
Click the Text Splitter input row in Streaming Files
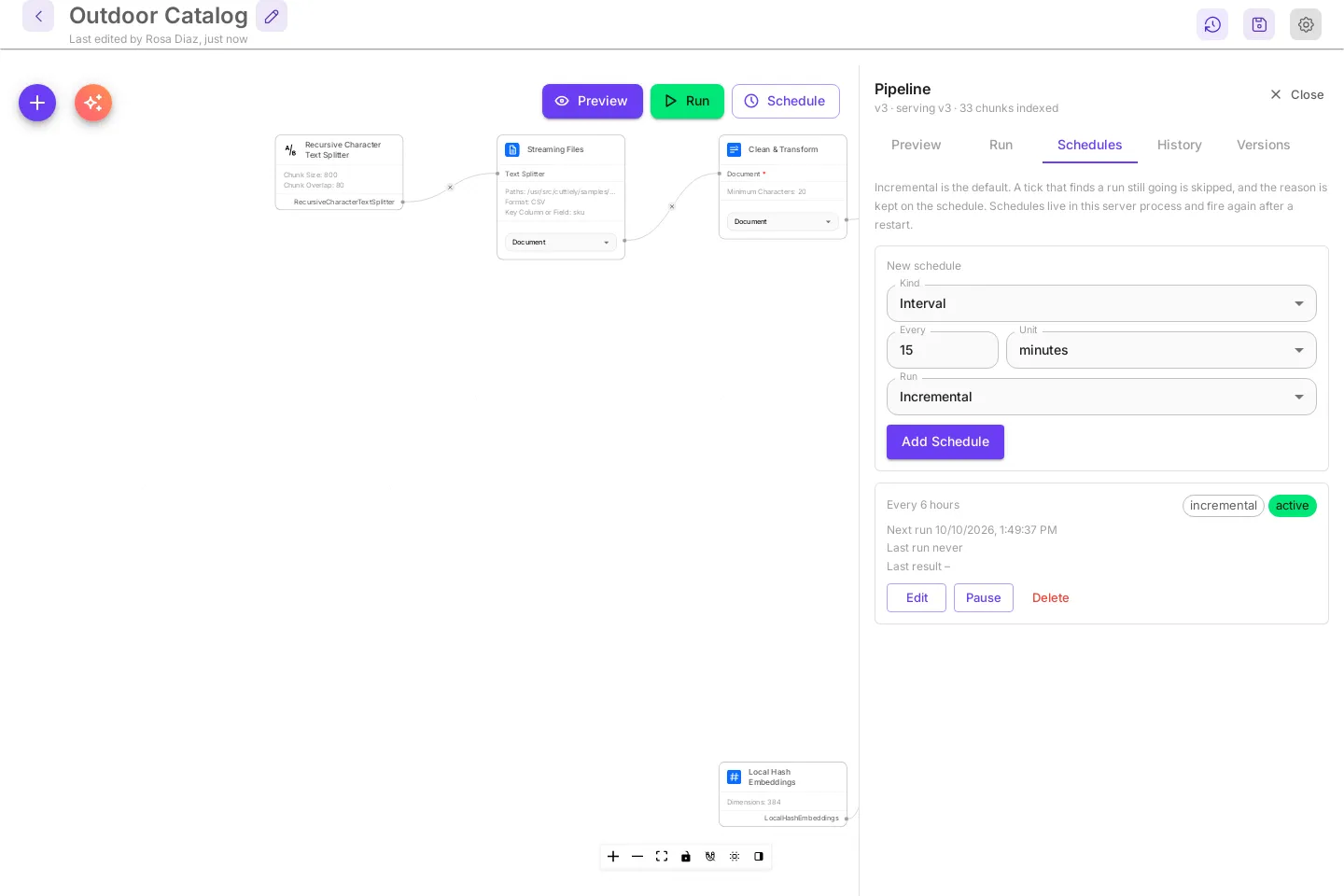pos(561,174)
